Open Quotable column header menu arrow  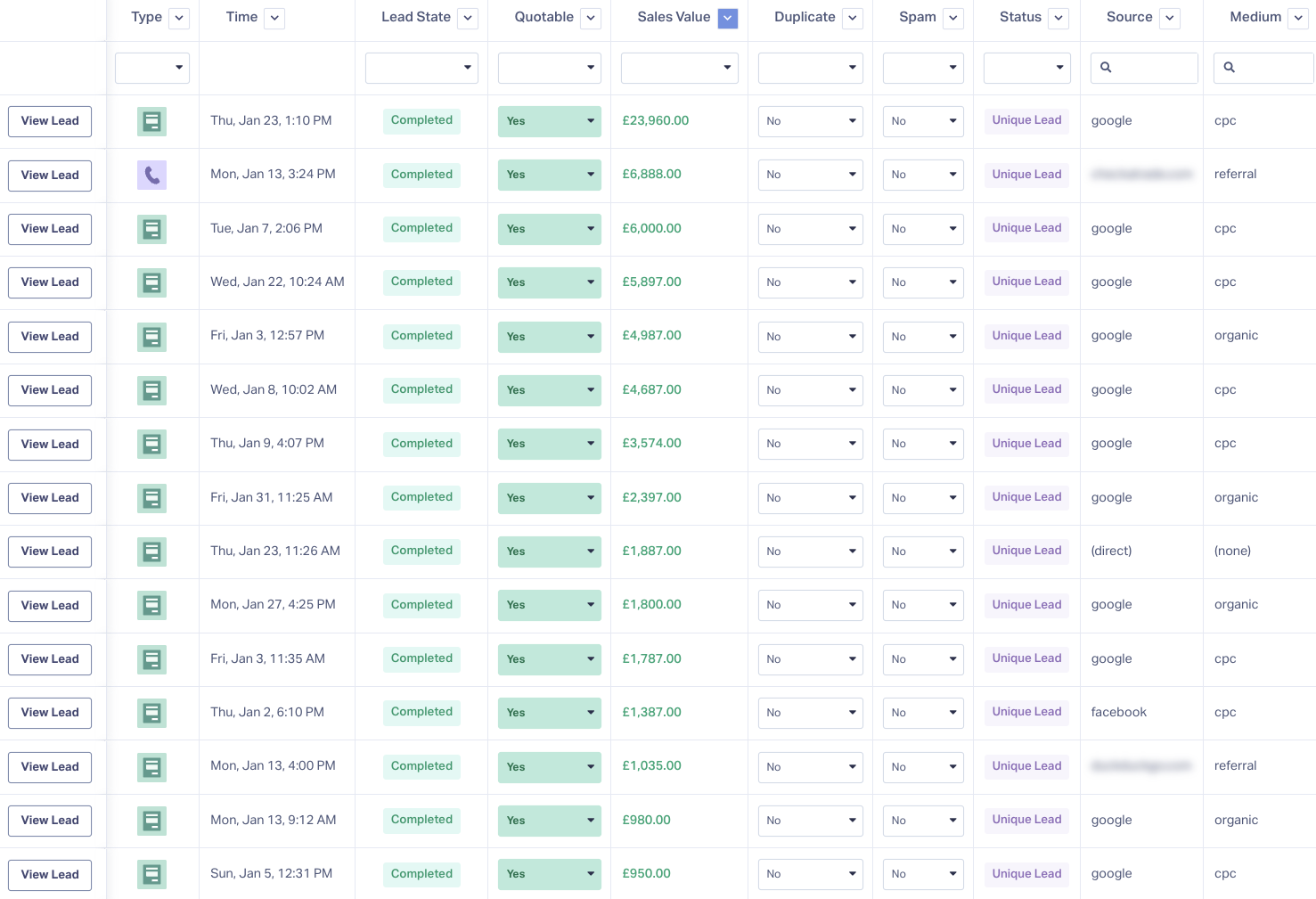click(591, 18)
